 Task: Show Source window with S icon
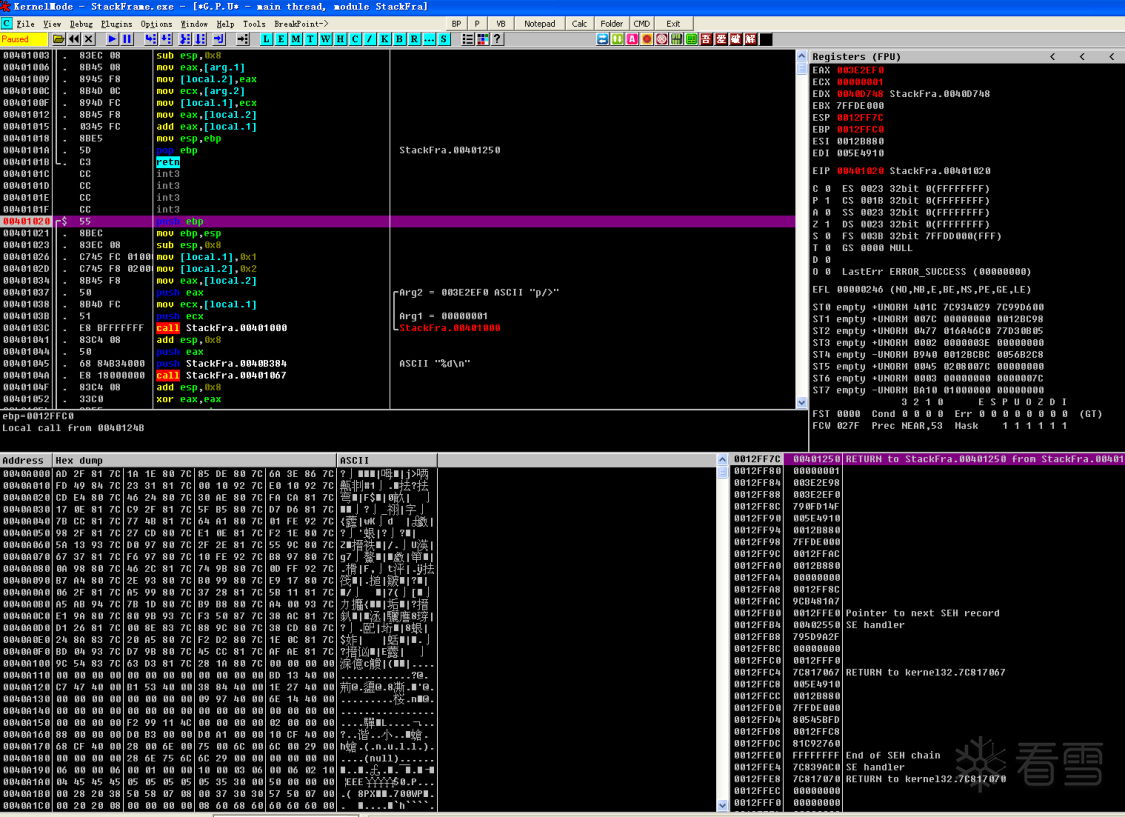point(444,39)
